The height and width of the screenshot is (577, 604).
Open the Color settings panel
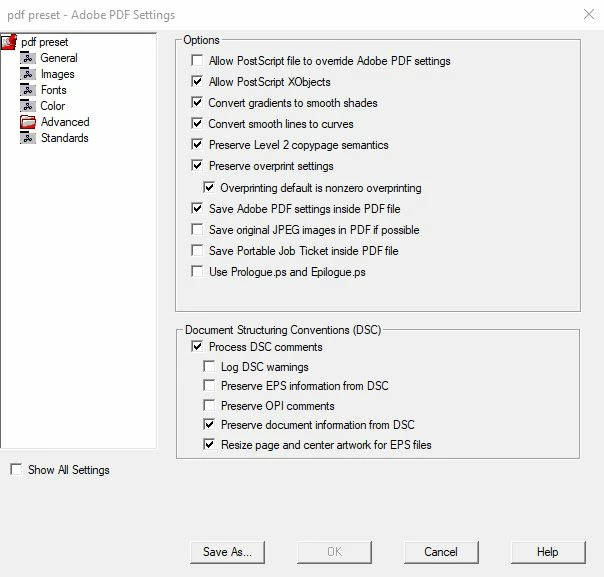(x=53, y=106)
